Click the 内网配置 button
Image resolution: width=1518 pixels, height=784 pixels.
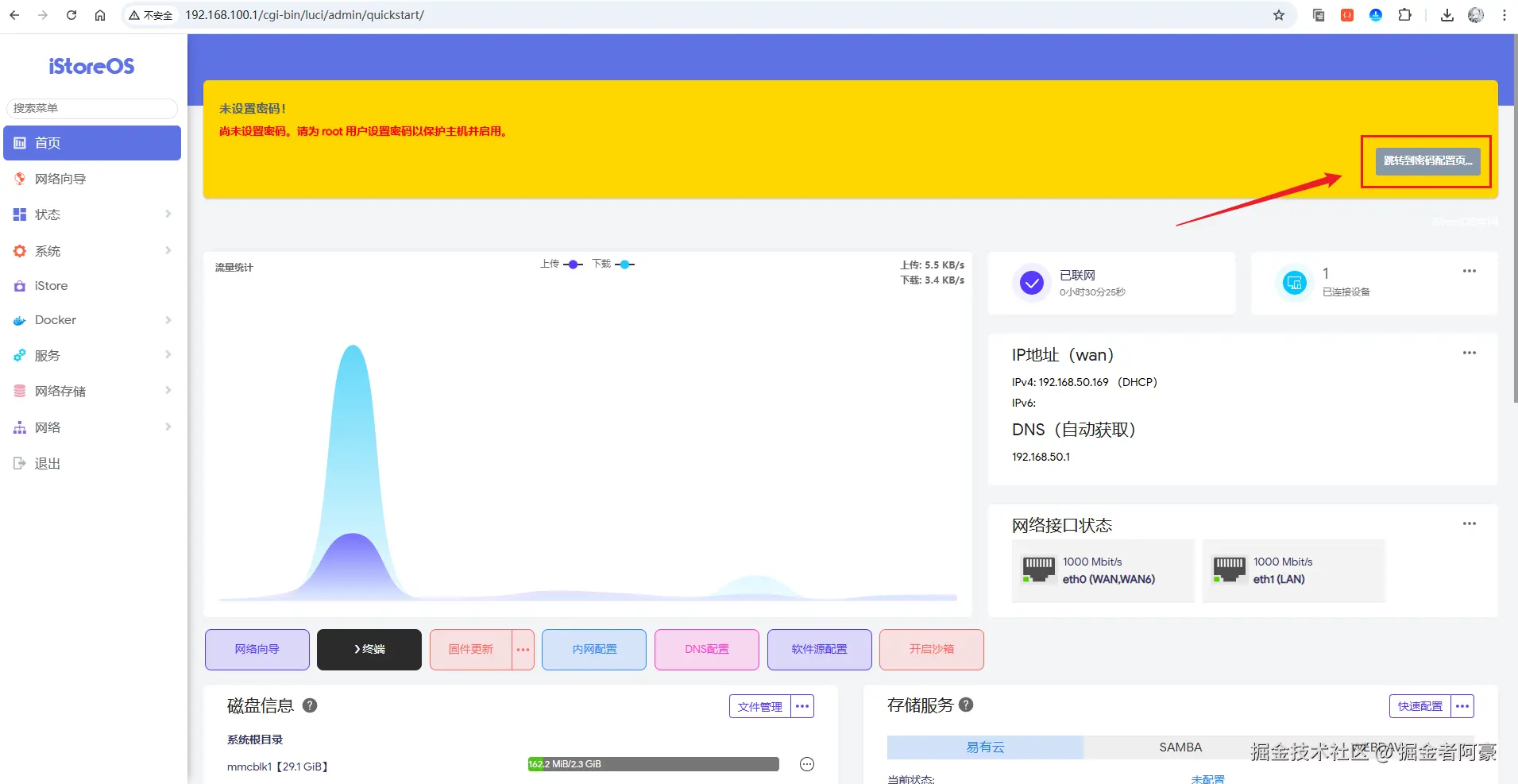click(594, 650)
